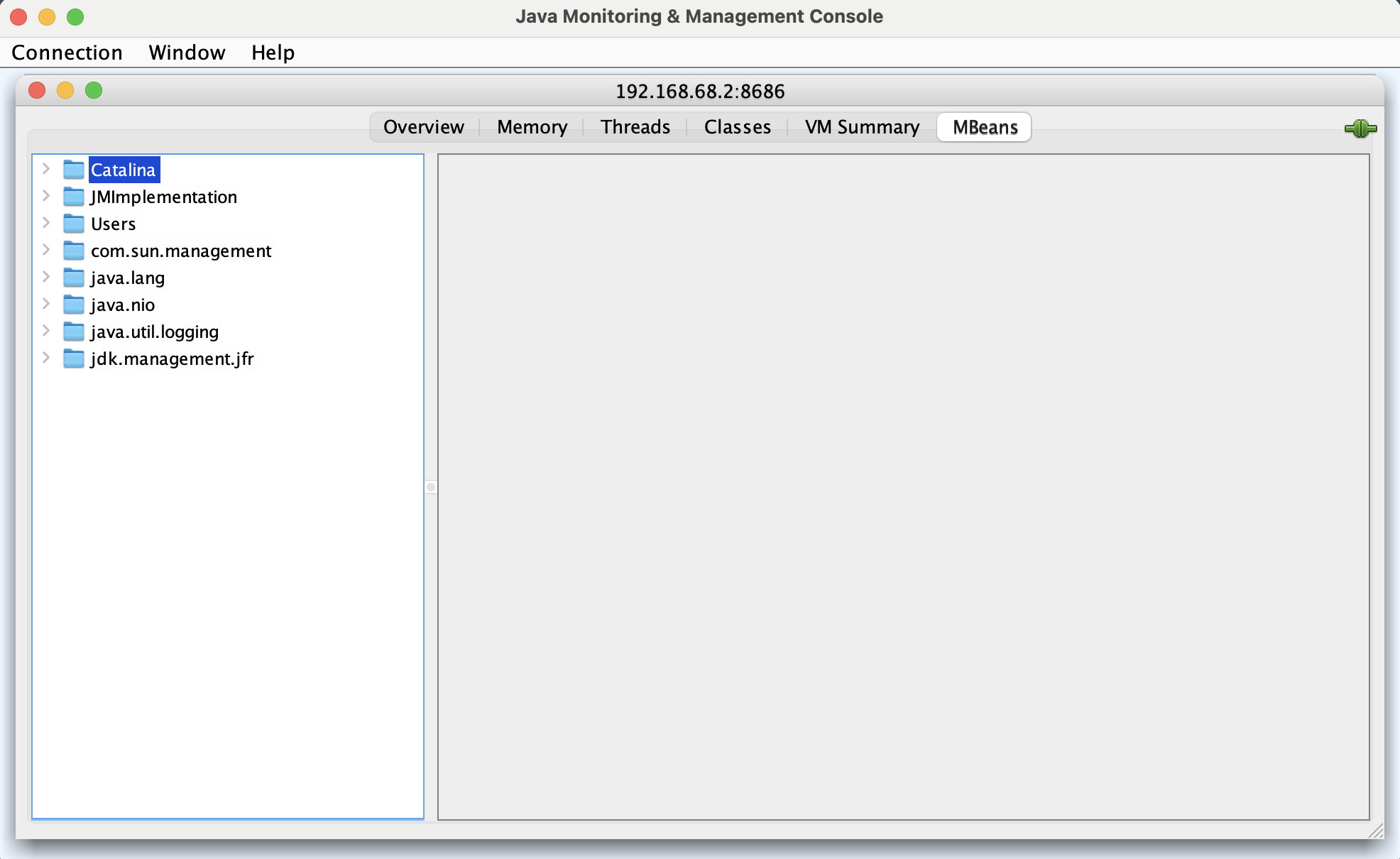Open the Connection menu
Image resolution: width=1400 pixels, height=859 pixels.
[x=67, y=53]
